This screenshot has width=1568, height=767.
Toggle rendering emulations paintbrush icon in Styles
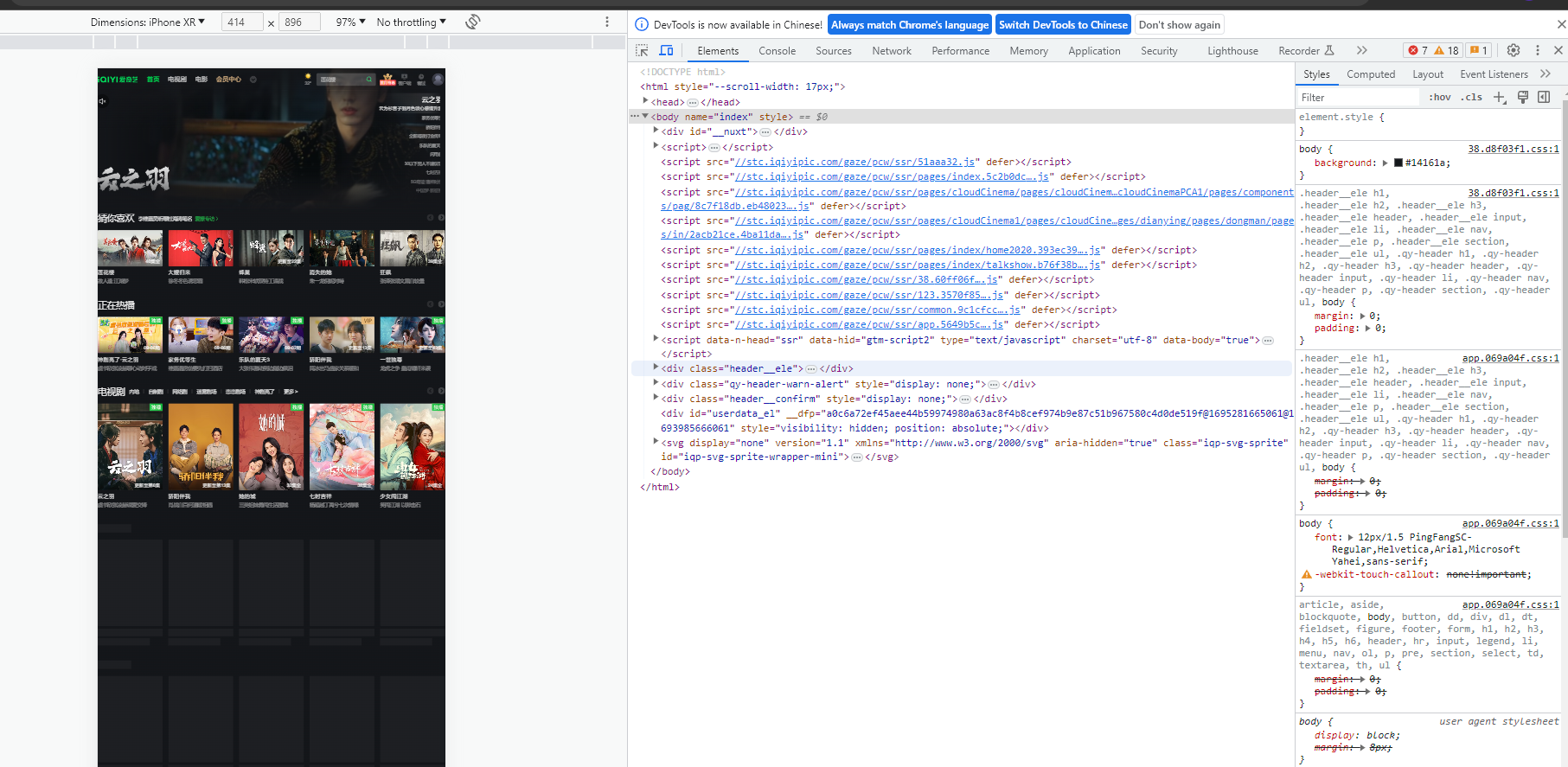pyautogui.click(x=1523, y=97)
